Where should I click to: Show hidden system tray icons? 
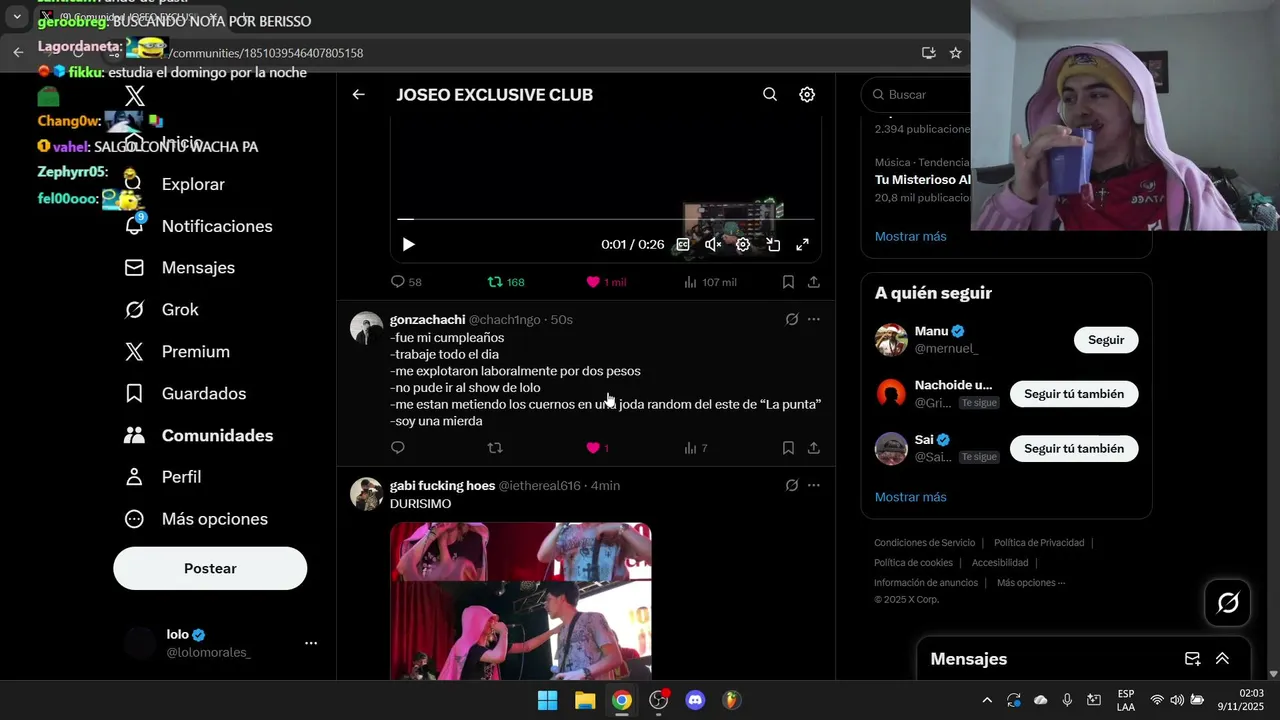[987, 700]
